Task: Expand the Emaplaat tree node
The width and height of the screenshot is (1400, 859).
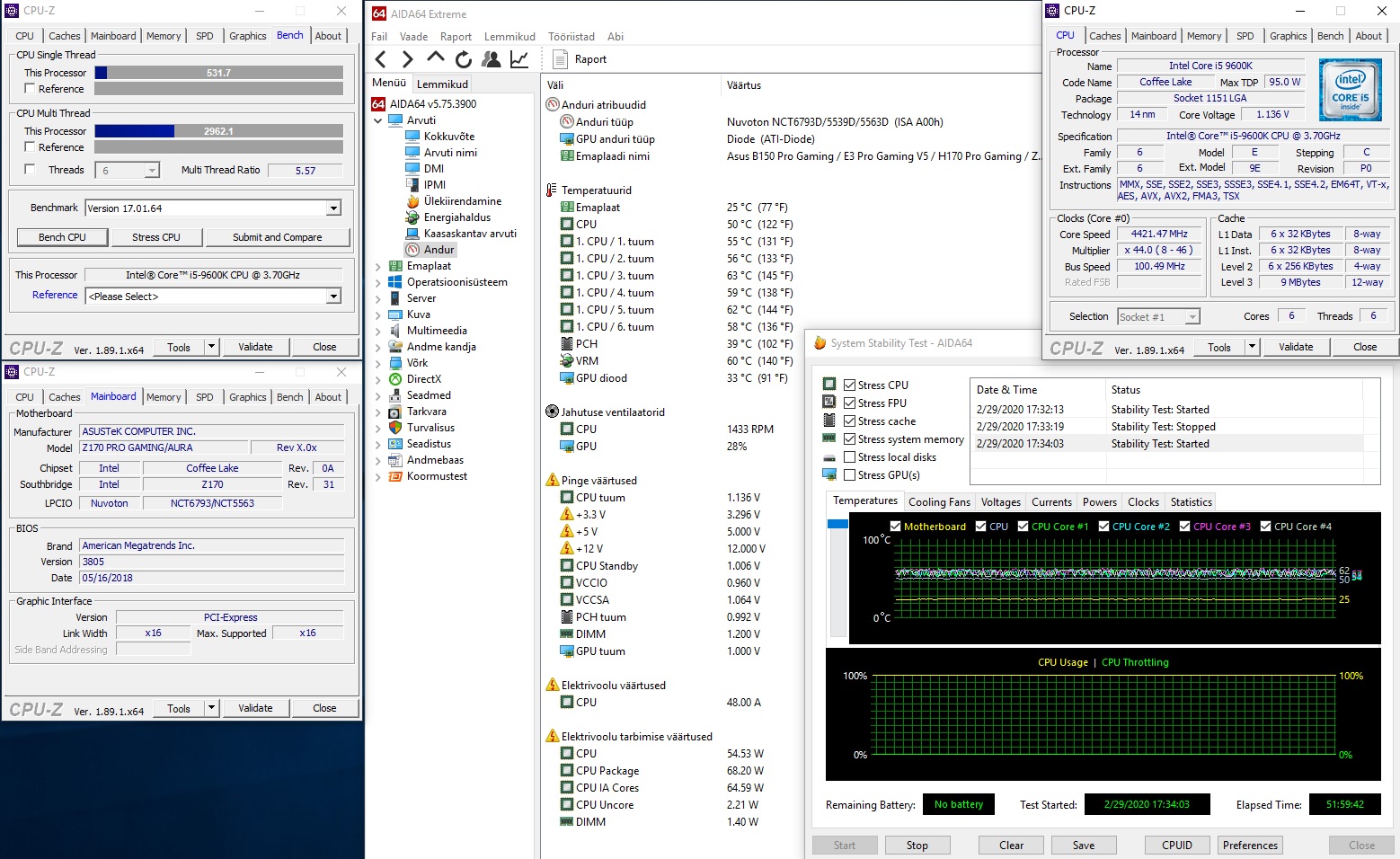Action: (x=378, y=266)
